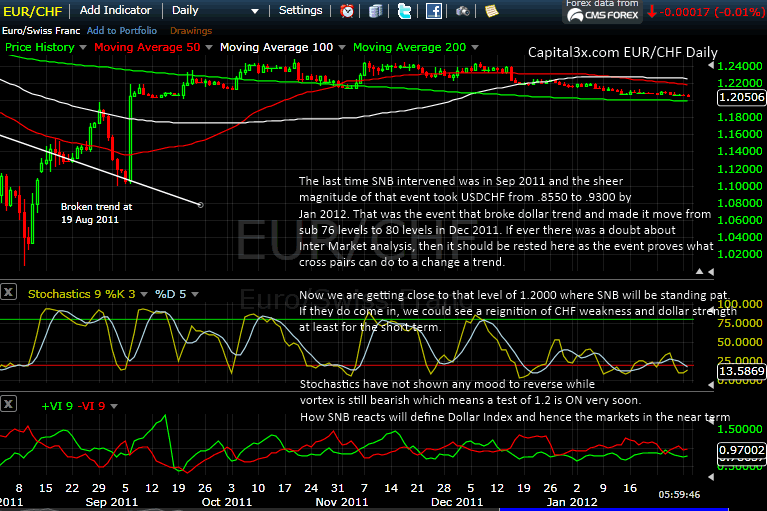This screenshot has height=511, width=767.
Task: Click the CMS Forex logo
Action: 603,15
